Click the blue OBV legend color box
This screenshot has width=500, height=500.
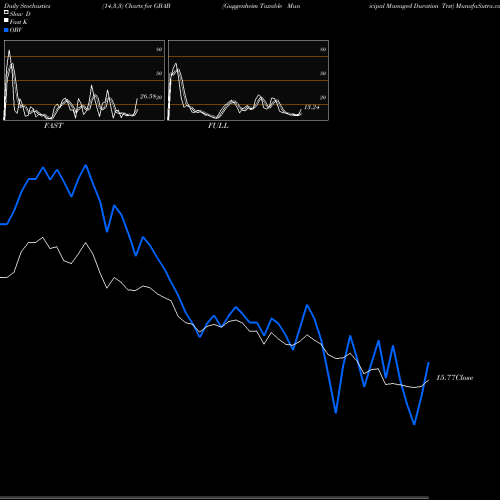pyautogui.click(x=6, y=30)
